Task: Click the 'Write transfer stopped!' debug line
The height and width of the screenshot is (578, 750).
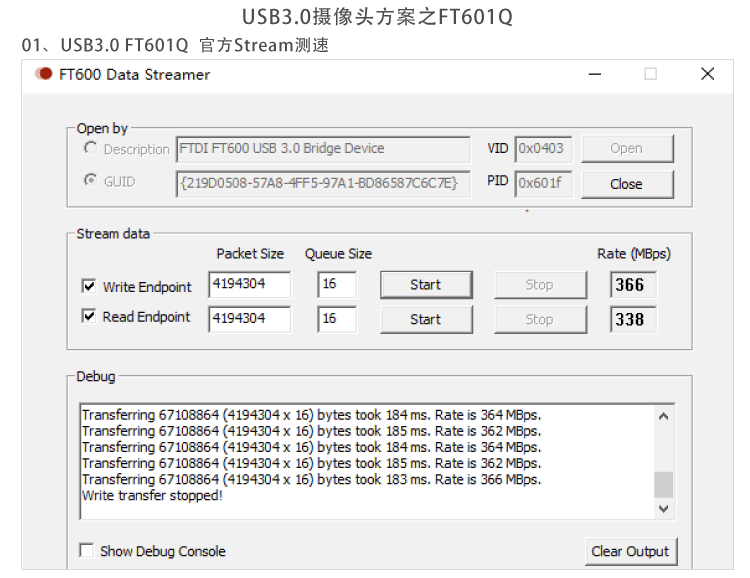Action: pyautogui.click(x=152, y=496)
